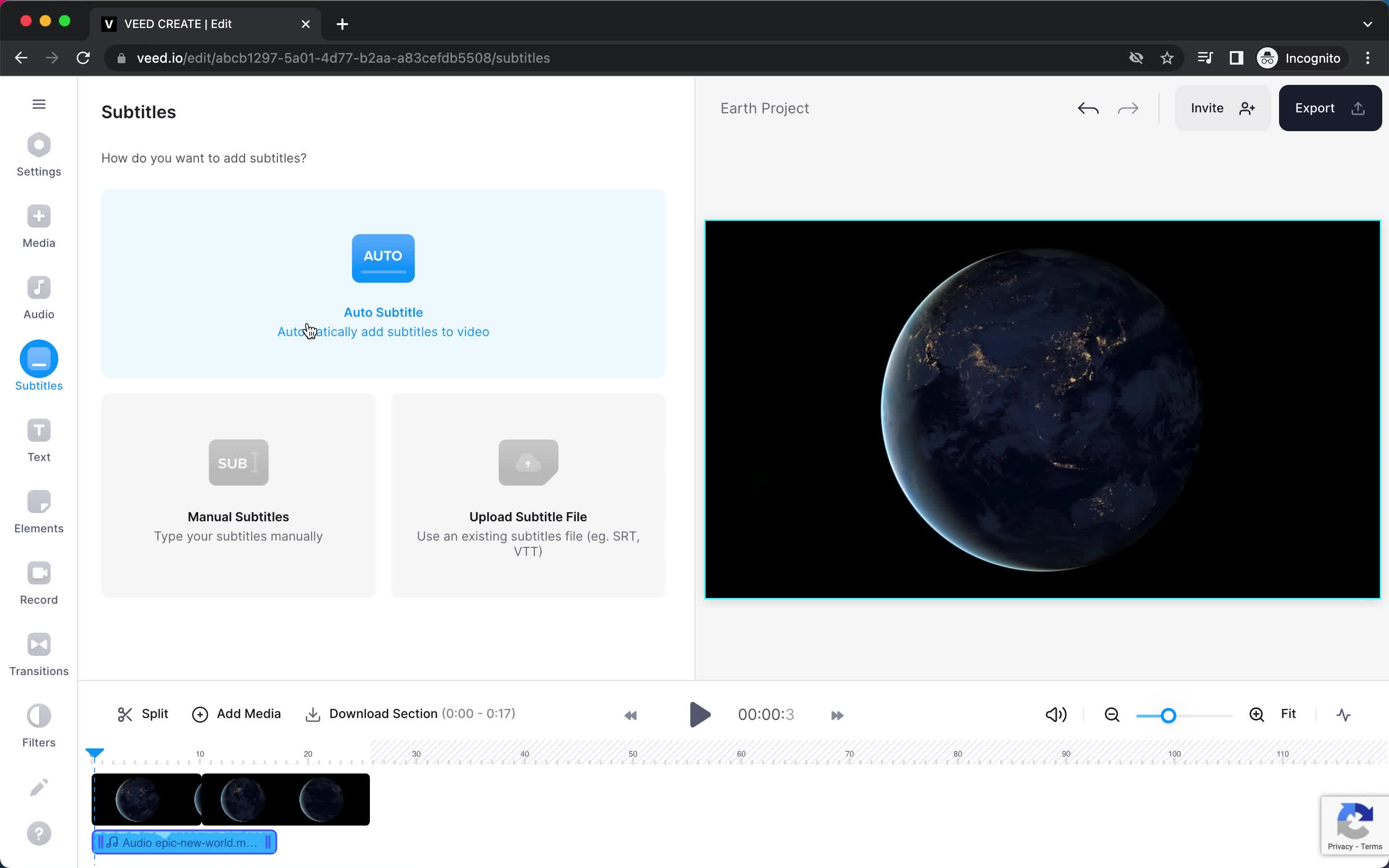This screenshot has height=868, width=1389.
Task: Select the Text tool in sidebar
Action: pyautogui.click(x=39, y=440)
